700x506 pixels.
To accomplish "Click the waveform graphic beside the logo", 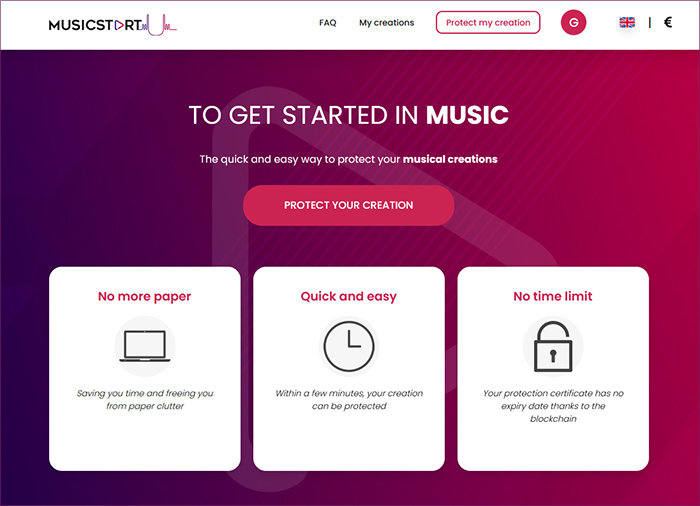I will [159, 25].
